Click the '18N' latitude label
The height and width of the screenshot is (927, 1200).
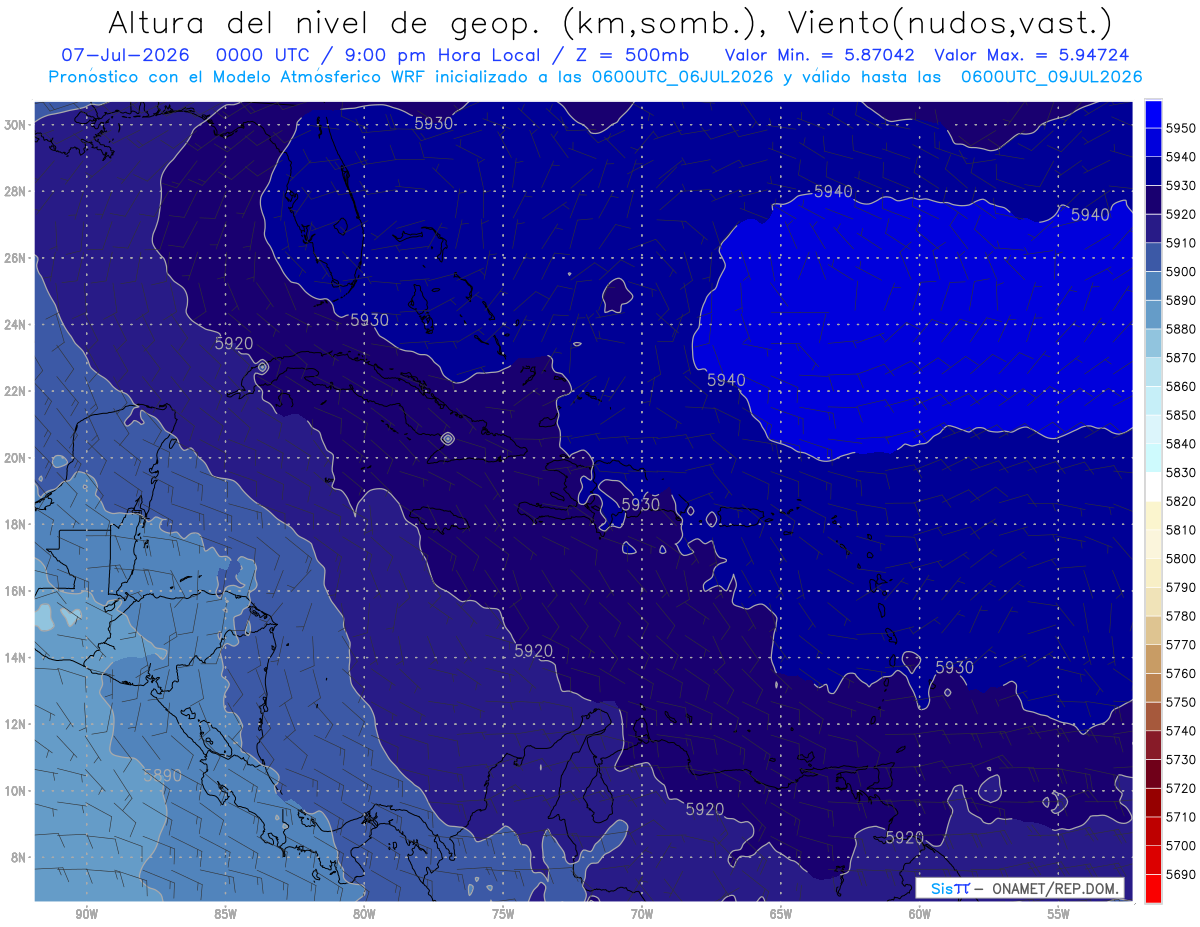(x=16, y=524)
